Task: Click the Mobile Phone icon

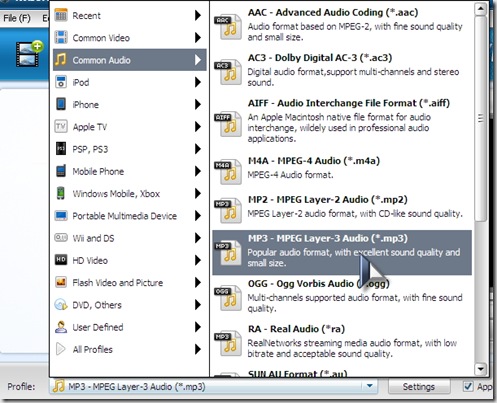Action: pos(61,171)
